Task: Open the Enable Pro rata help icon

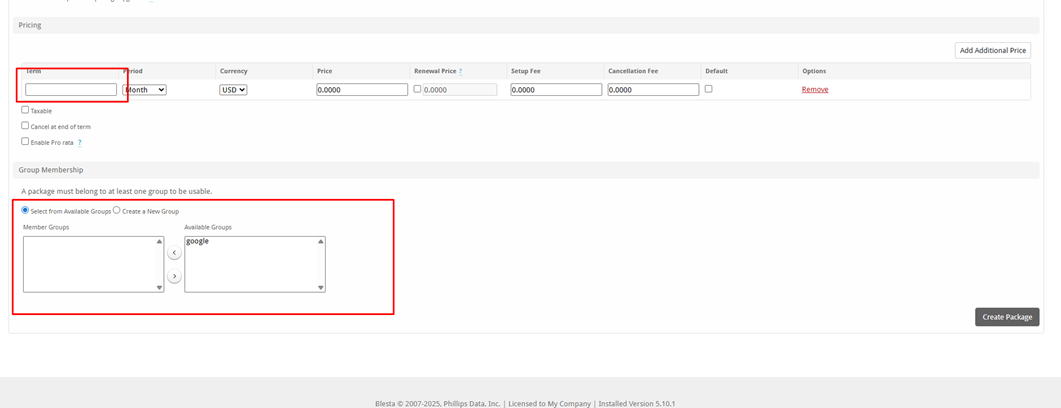Action: pos(80,143)
